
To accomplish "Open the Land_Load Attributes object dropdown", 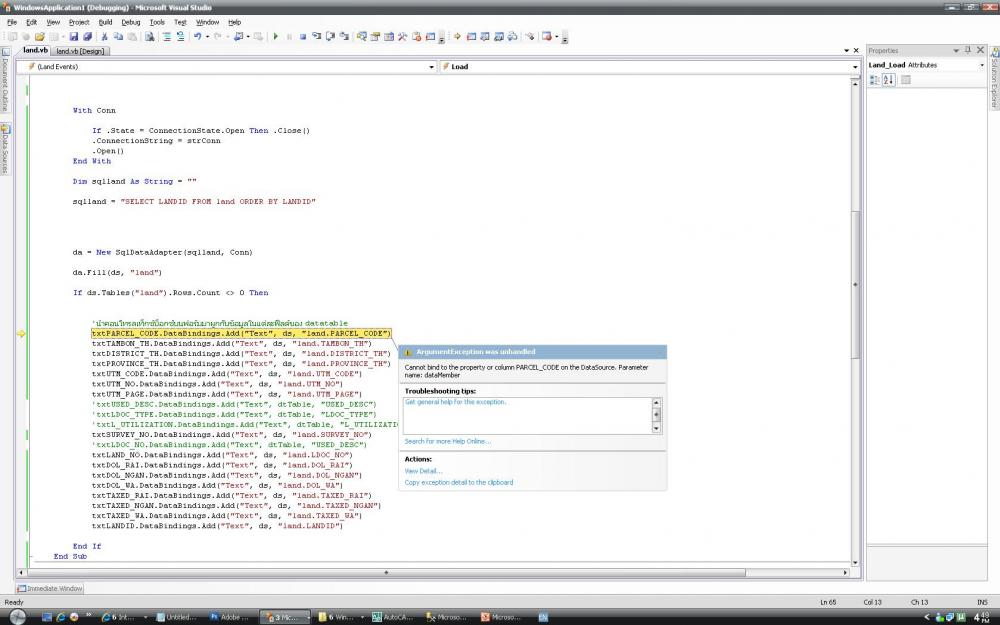I will [x=981, y=65].
